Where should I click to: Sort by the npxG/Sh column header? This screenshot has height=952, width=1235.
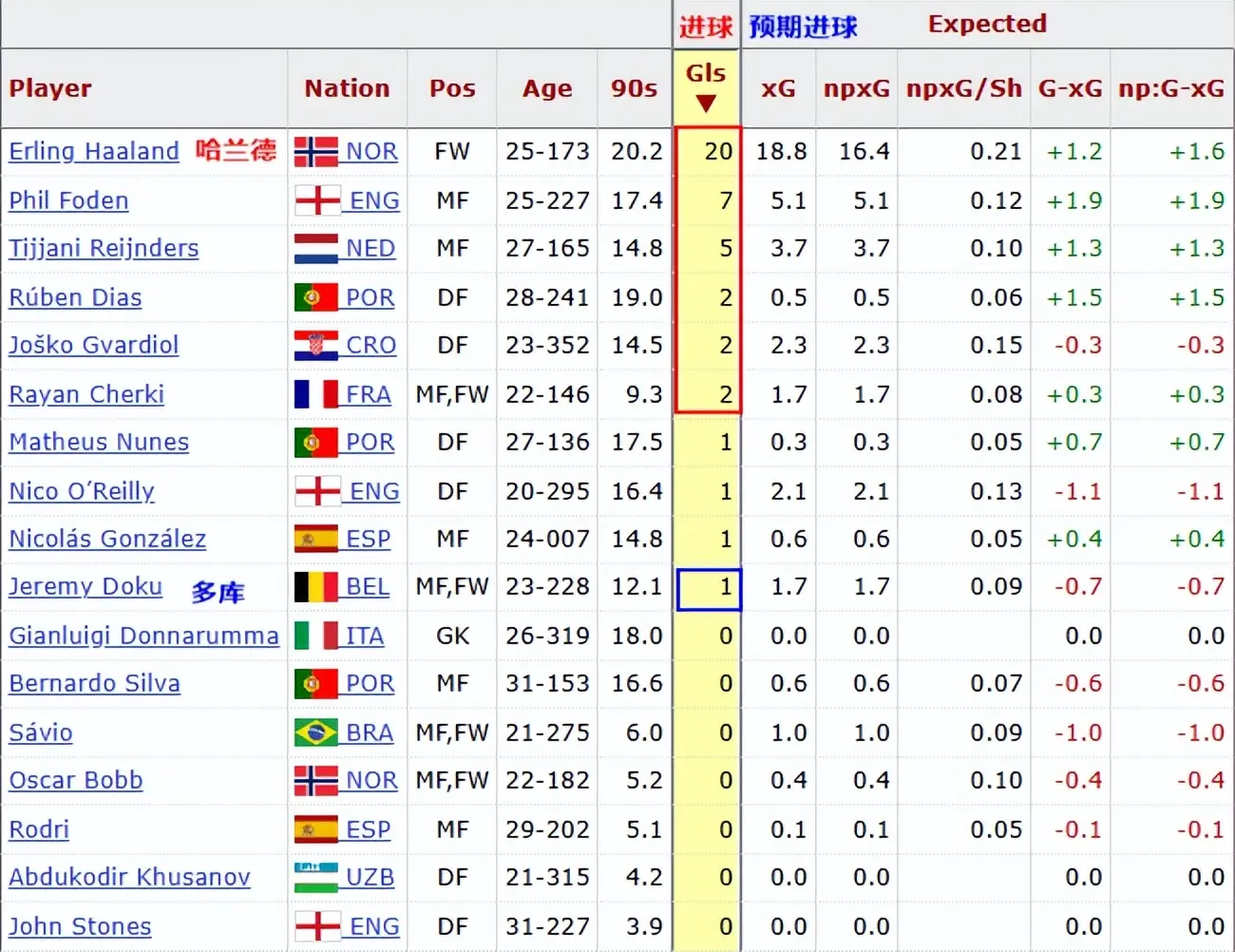click(963, 89)
